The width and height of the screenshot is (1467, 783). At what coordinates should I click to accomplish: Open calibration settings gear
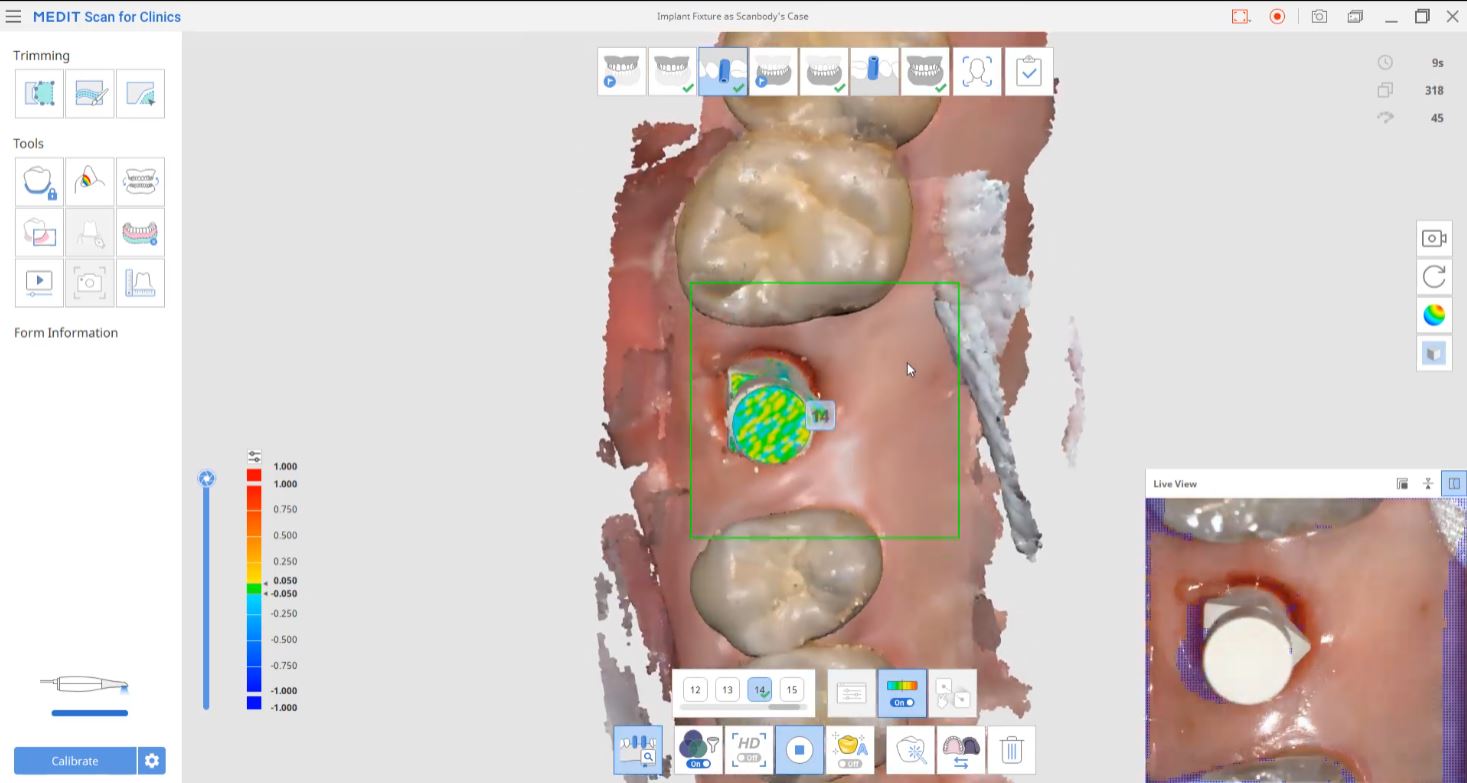(152, 761)
